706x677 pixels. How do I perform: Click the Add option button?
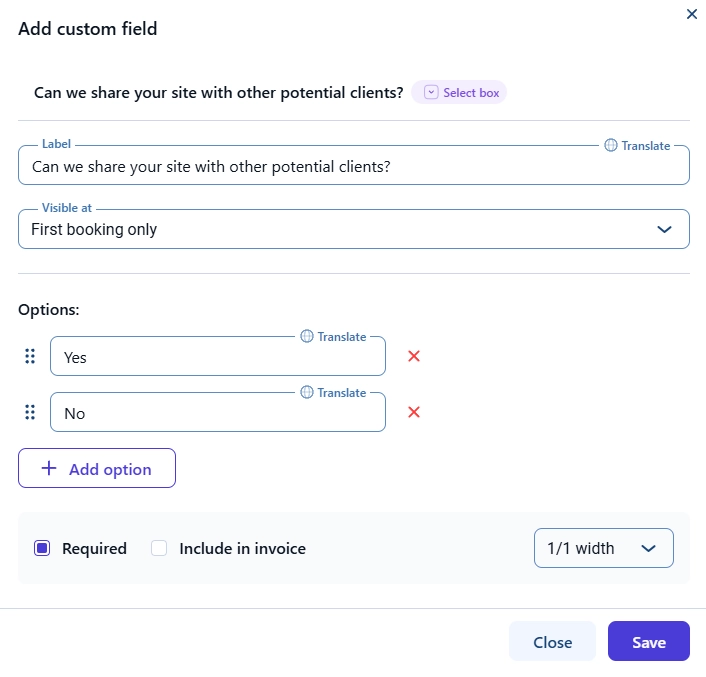[x=97, y=468]
